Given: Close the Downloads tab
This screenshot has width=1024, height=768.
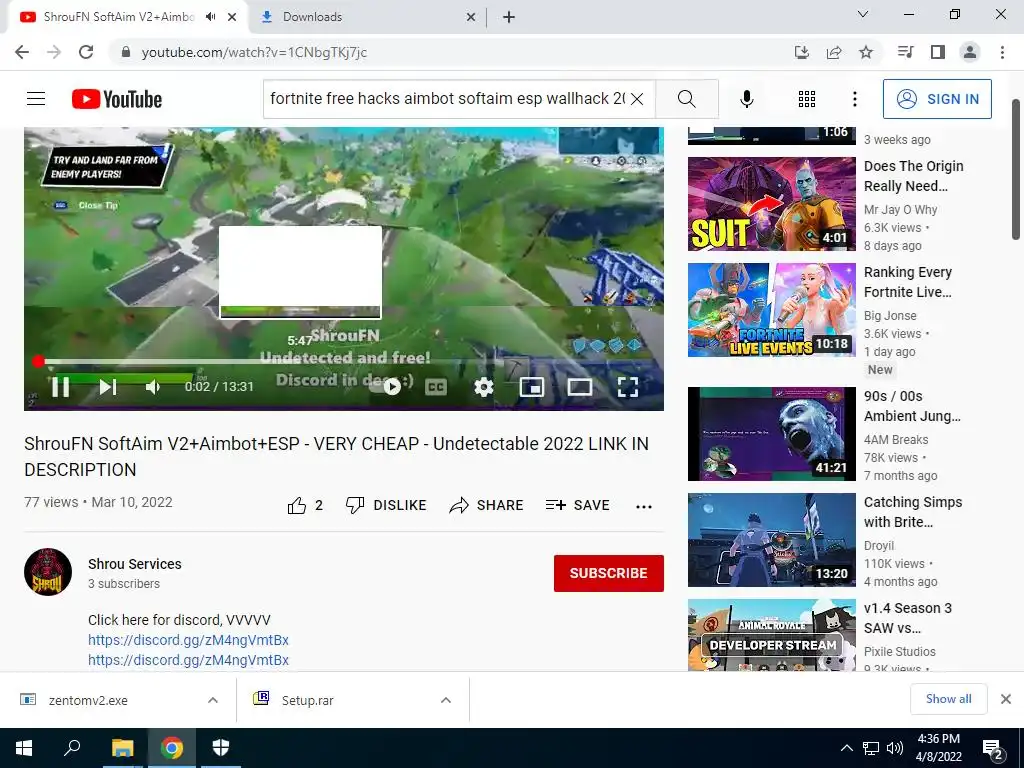Looking at the screenshot, I should coord(471,18).
